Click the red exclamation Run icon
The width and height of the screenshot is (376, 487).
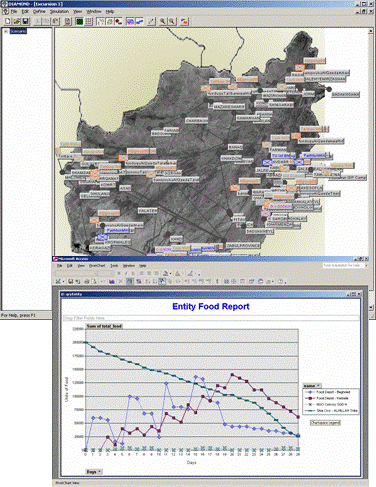[217, 281]
